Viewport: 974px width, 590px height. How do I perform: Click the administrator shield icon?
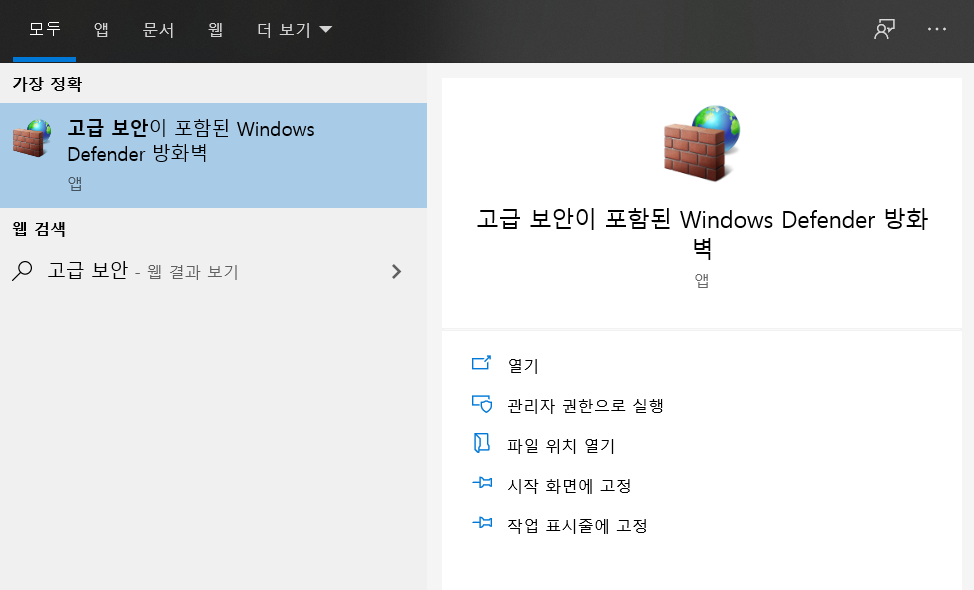[481, 404]
